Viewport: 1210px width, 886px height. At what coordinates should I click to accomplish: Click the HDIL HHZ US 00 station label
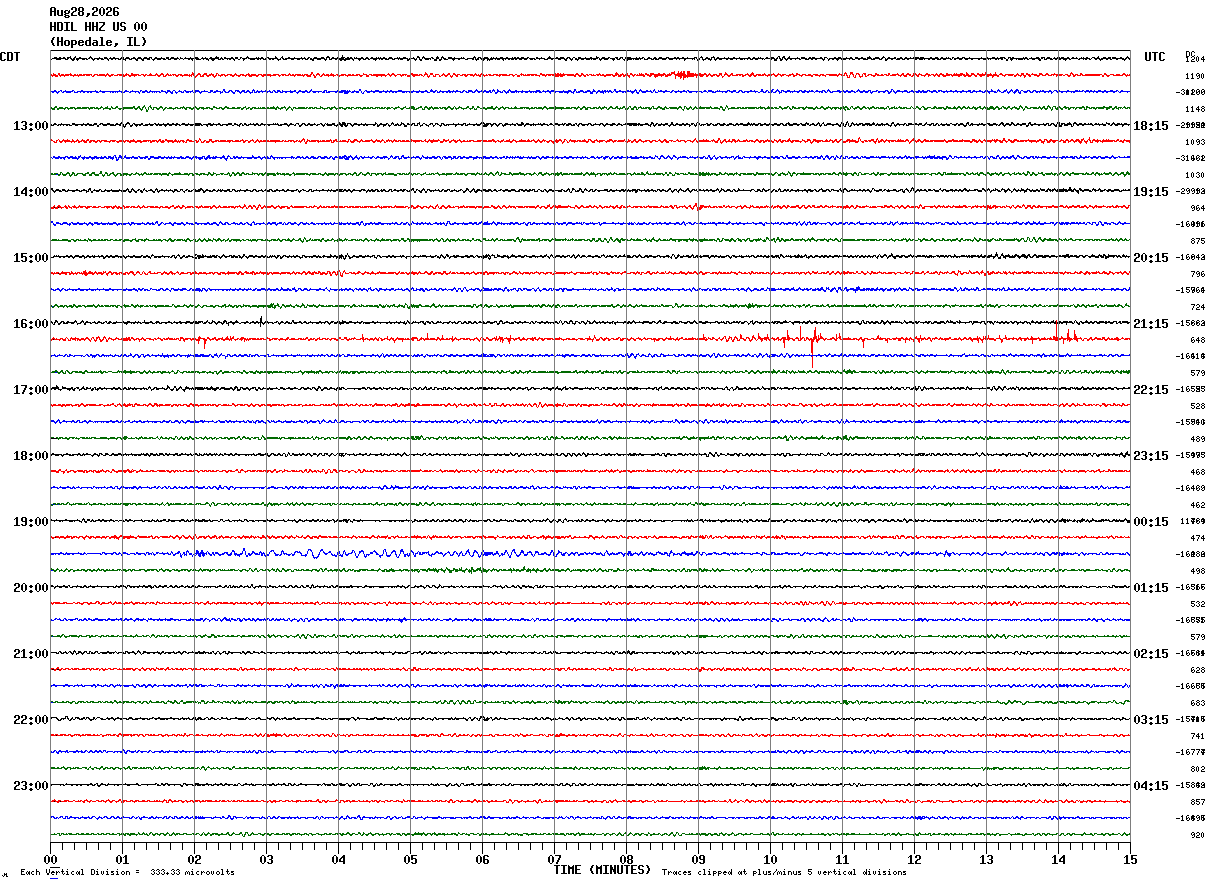pyautogui.click(x=98, y=27)
